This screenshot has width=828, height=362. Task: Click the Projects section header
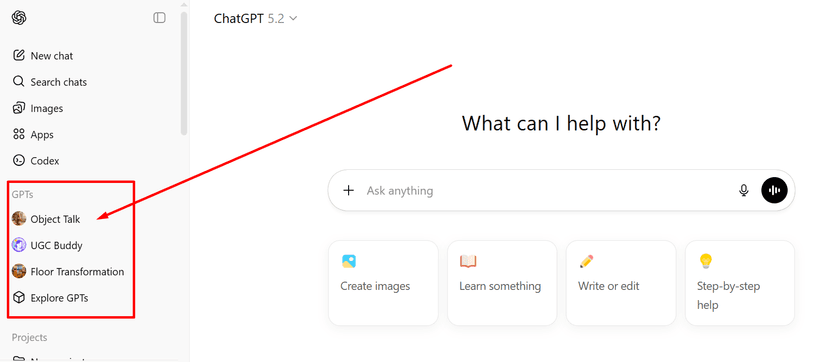[30, 337]
